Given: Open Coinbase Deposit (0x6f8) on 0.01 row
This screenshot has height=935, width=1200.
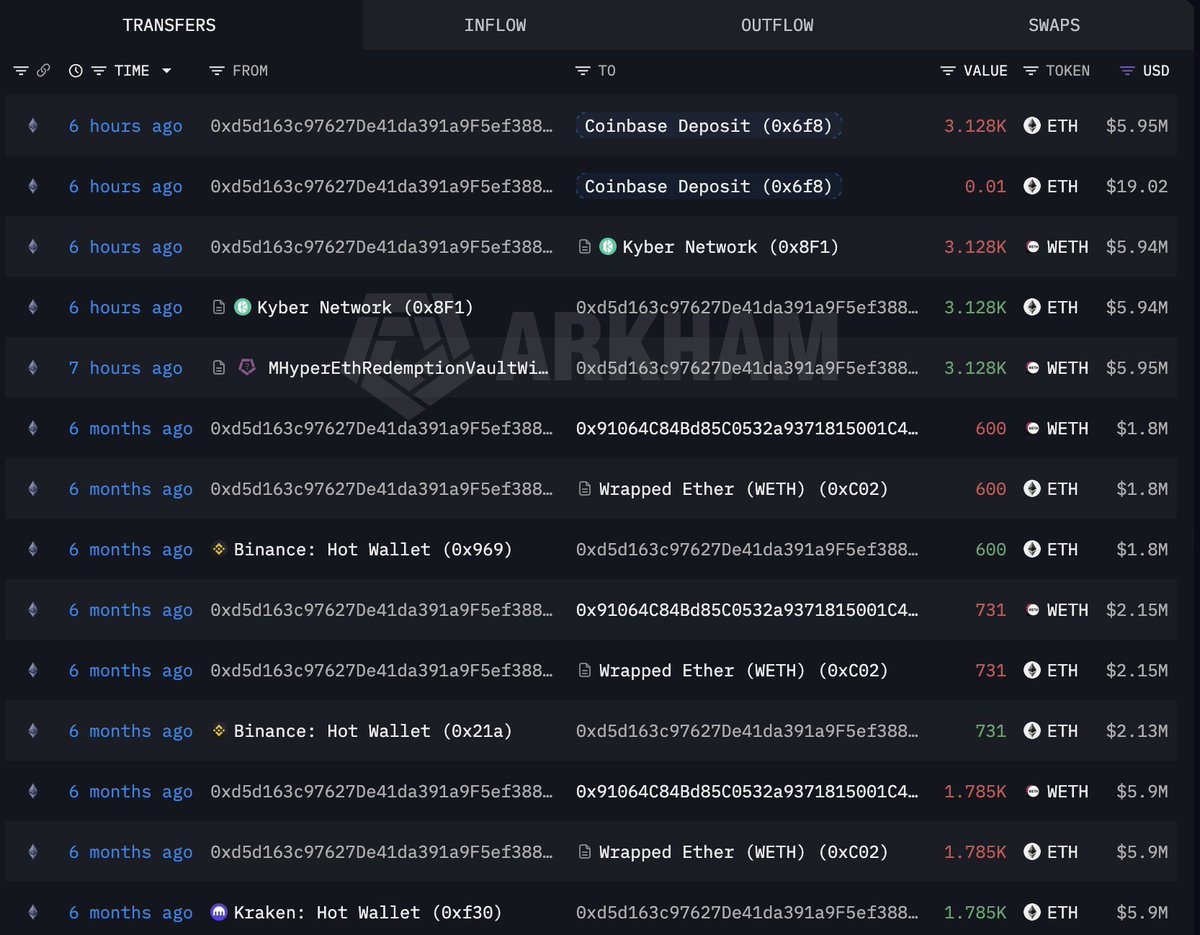Looking at the screenshot, I should (x=709, y=186).
